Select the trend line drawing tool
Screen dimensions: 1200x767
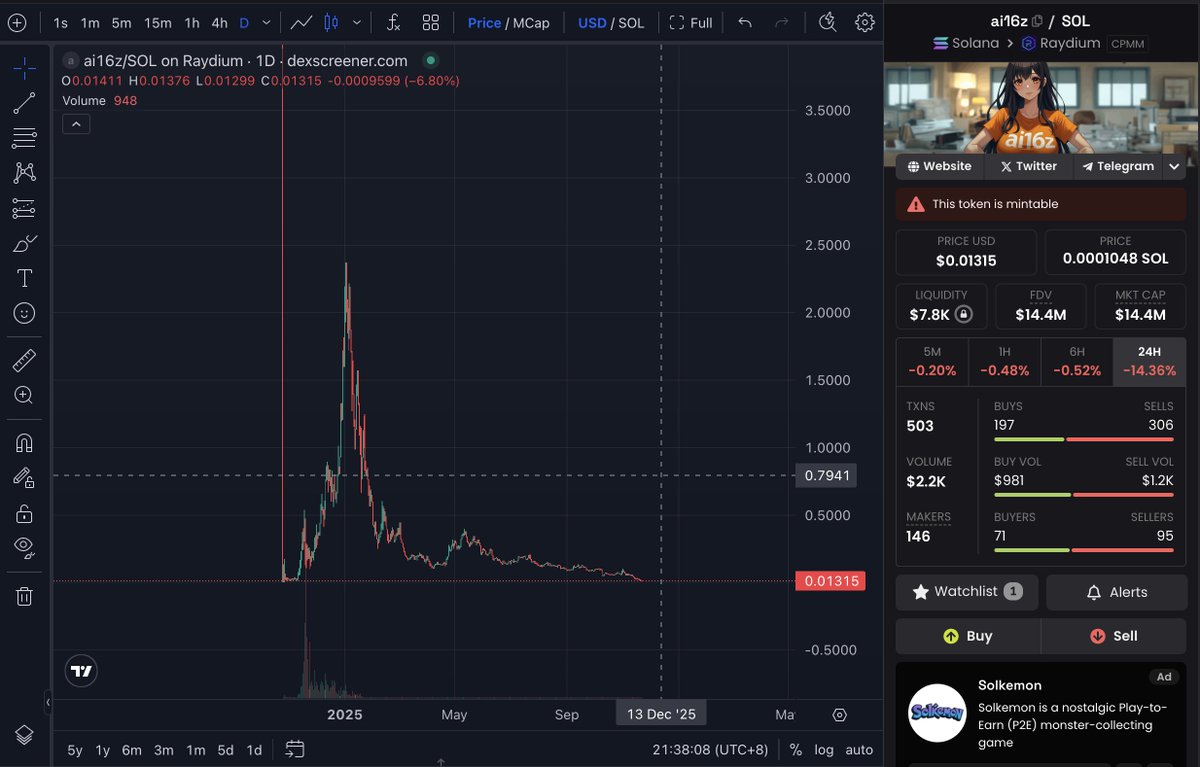point(25,102)
